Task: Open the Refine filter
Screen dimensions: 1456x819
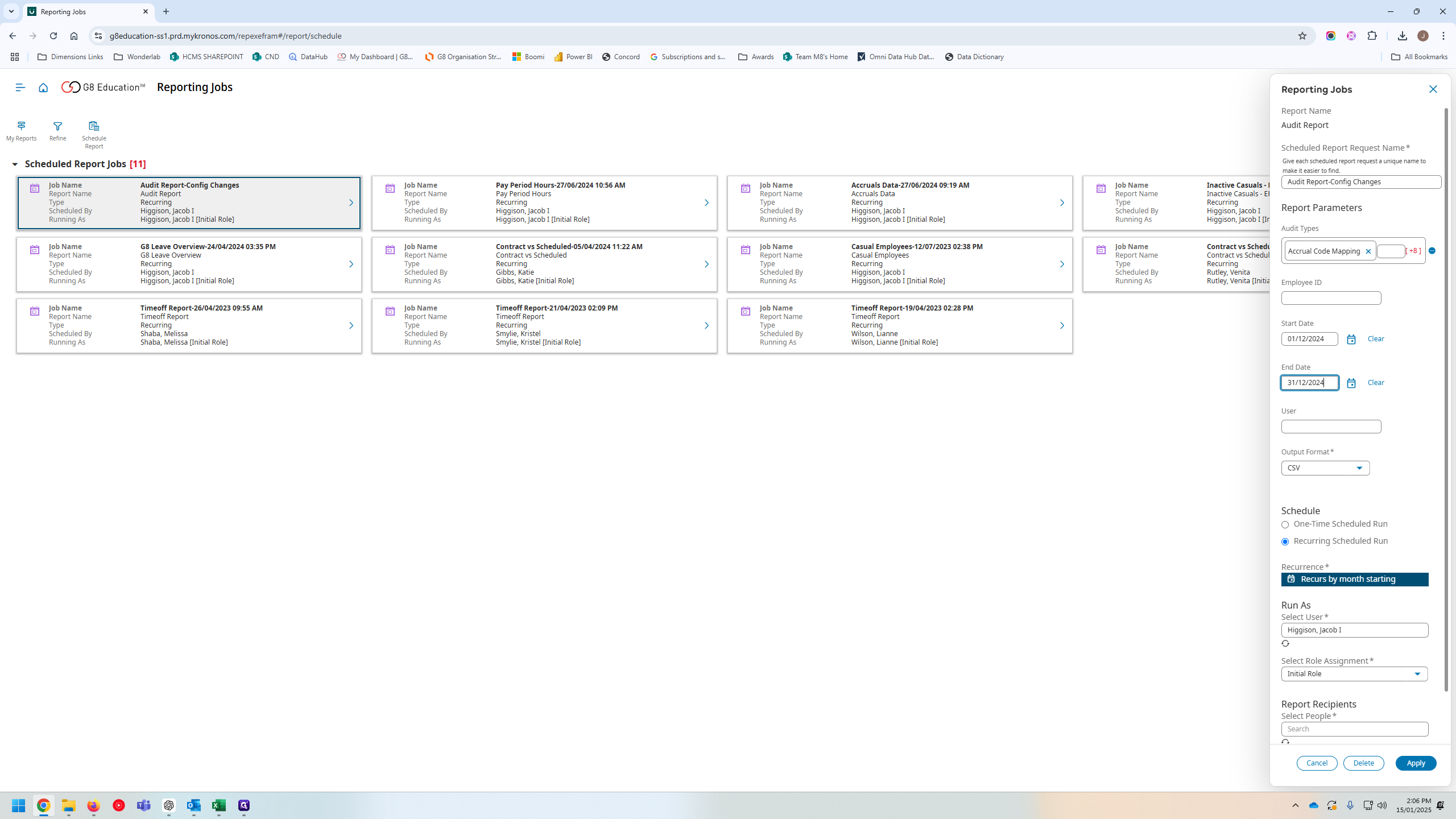Action: pos(57,131)
